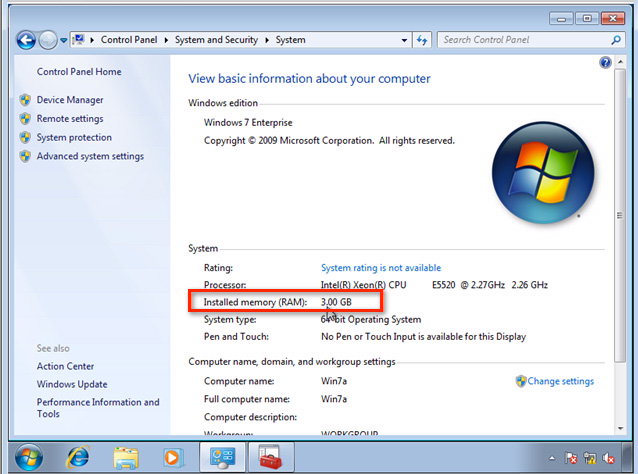Click the Windows 7 Enterprise text

pyautogui.click(x=248, y=122)
